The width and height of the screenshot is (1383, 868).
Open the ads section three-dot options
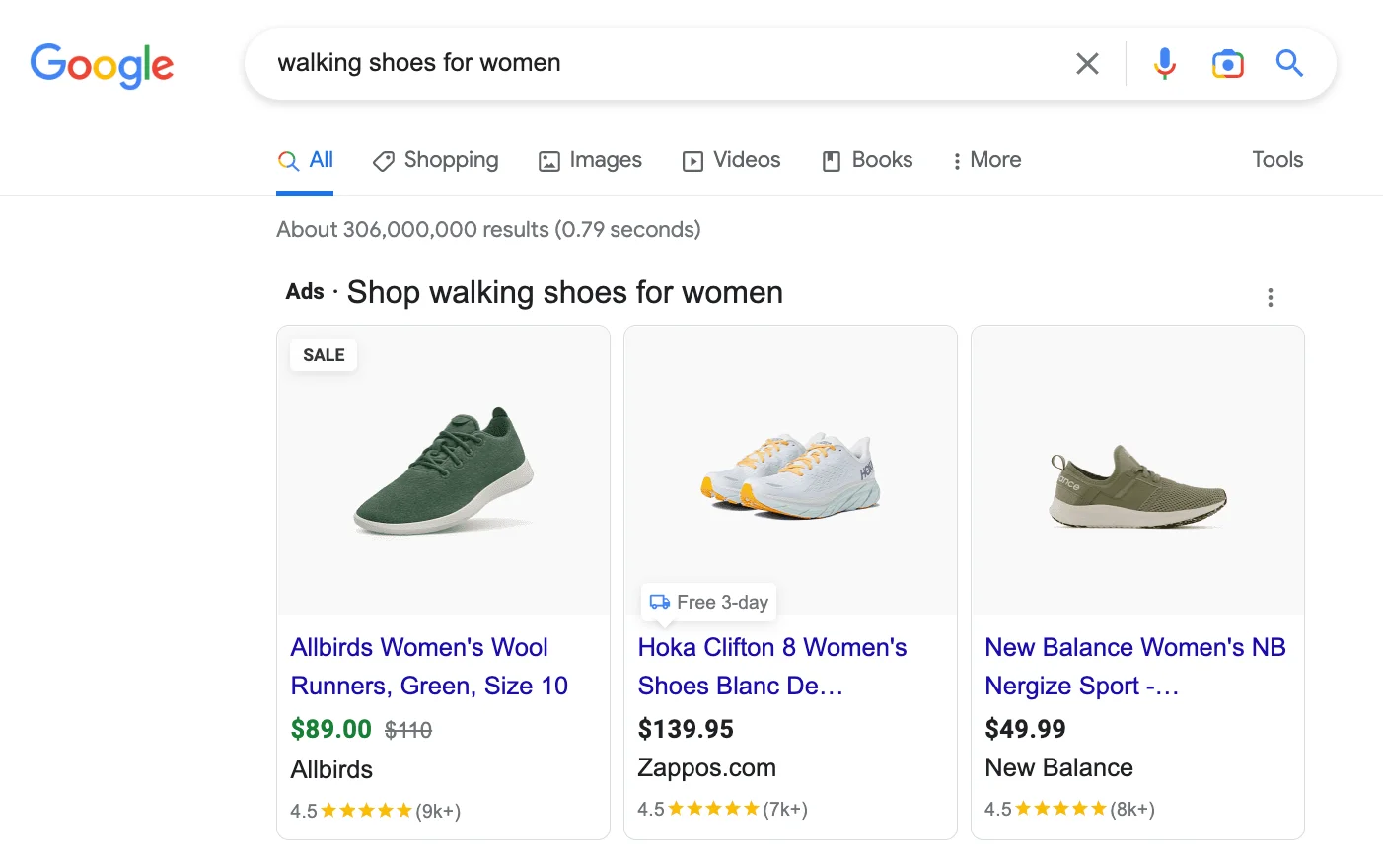click(1270, 297)
